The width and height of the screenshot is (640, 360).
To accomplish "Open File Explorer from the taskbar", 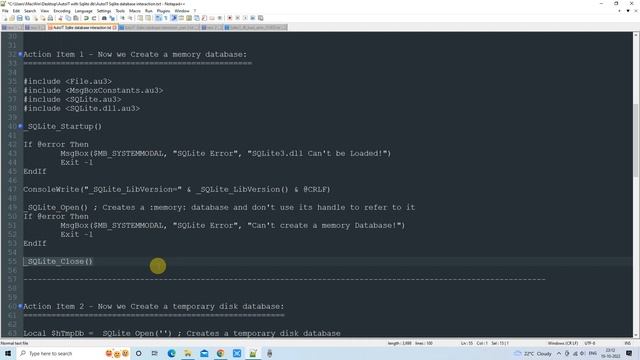I will [188, 353].
